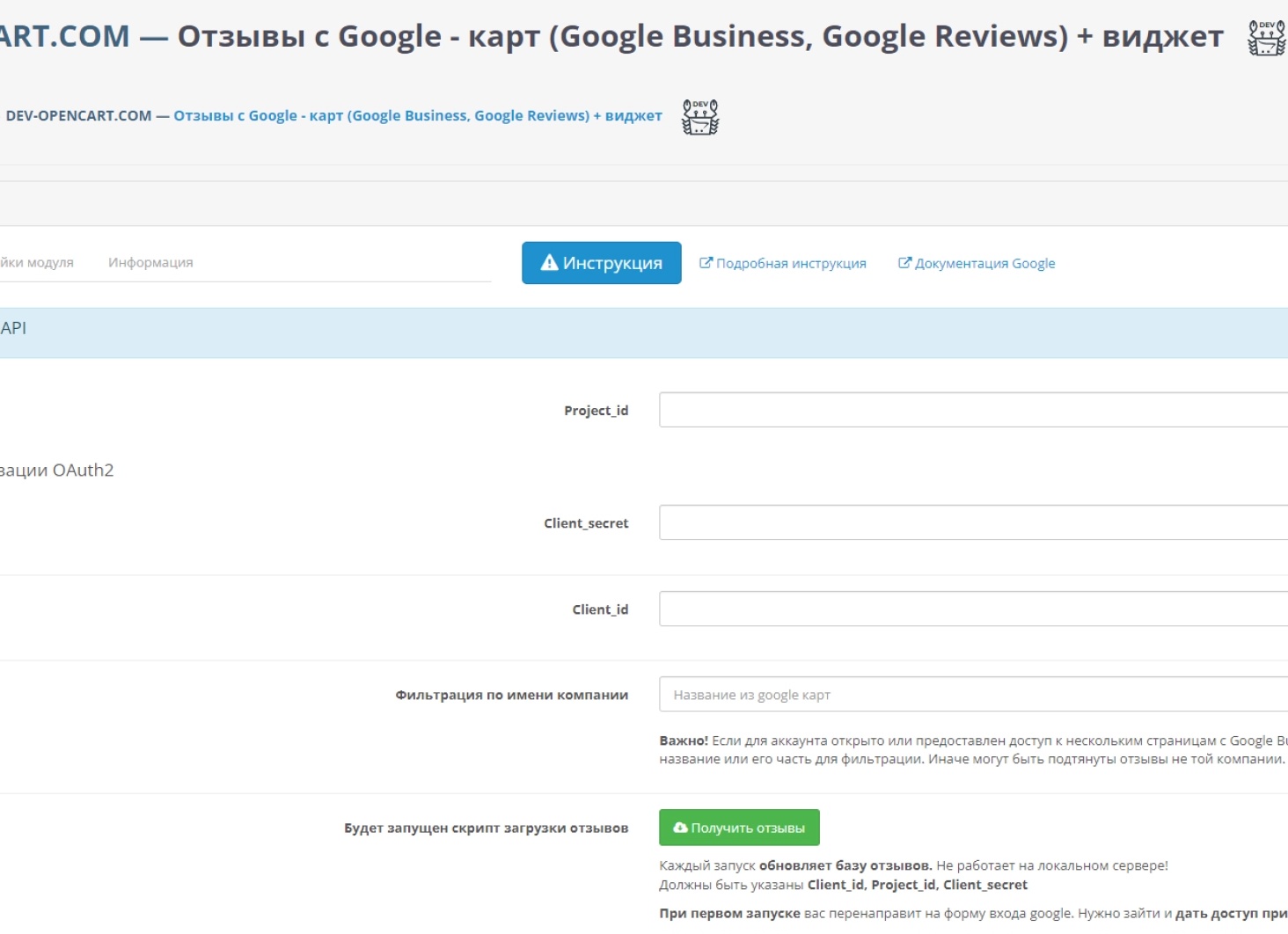Click the crab logo next to the breadcrumb

(x=700, y=116)
